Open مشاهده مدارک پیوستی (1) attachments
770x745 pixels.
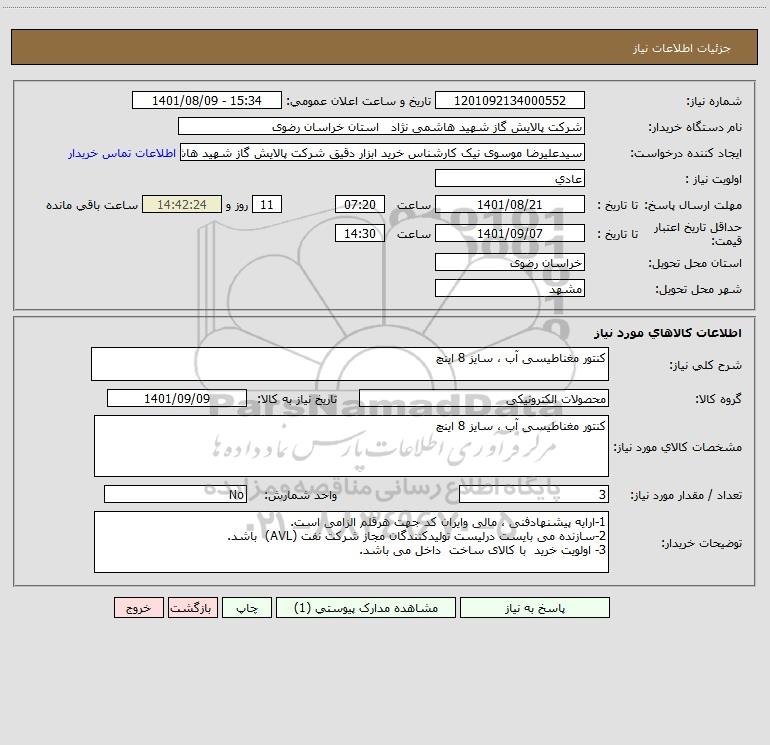coord(366,607)
